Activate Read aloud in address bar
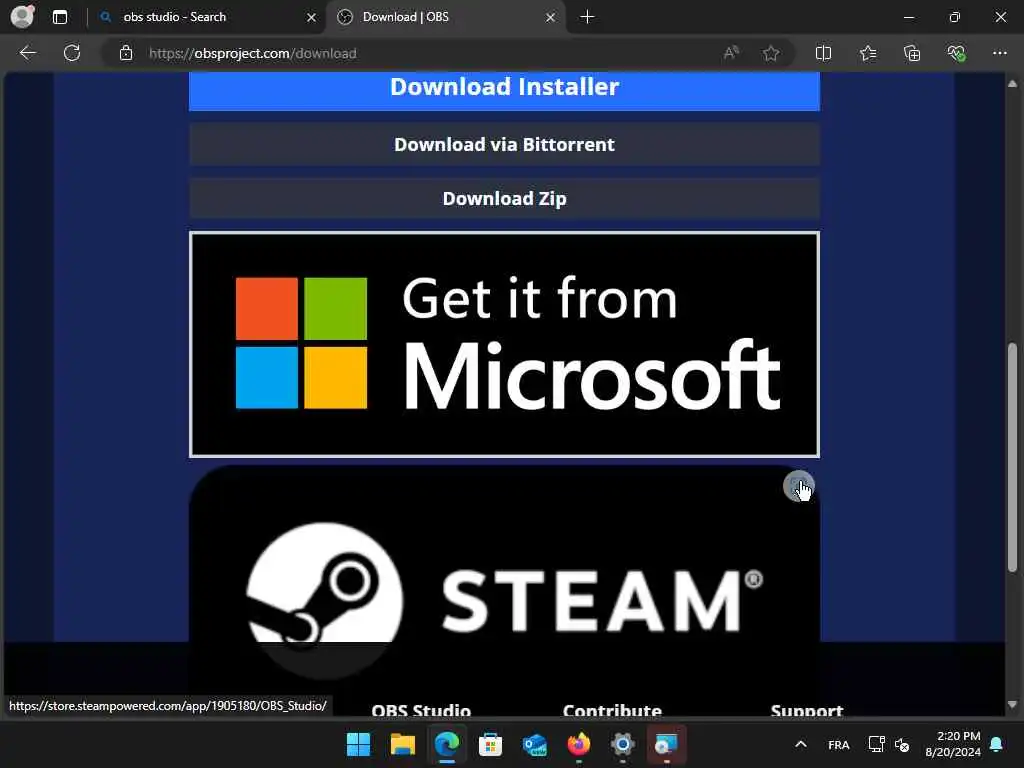The height and width of the screenshot is (768, 1024). [x=731, y=53]
